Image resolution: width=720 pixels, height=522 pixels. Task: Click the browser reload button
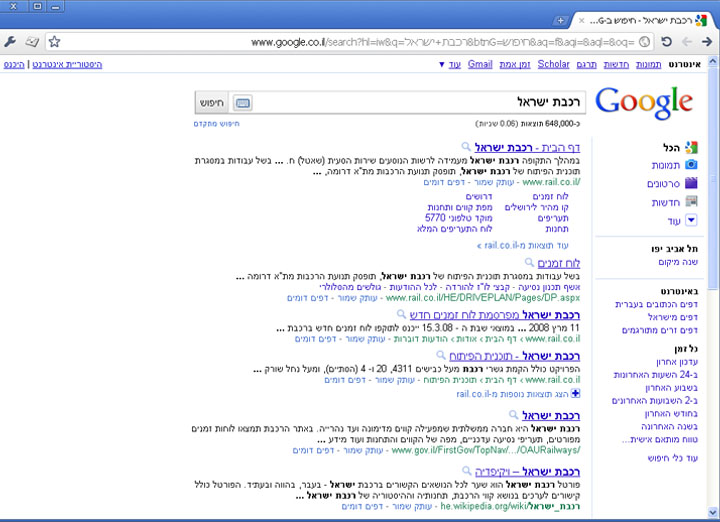pyautogui.click(x=666, y=42)
